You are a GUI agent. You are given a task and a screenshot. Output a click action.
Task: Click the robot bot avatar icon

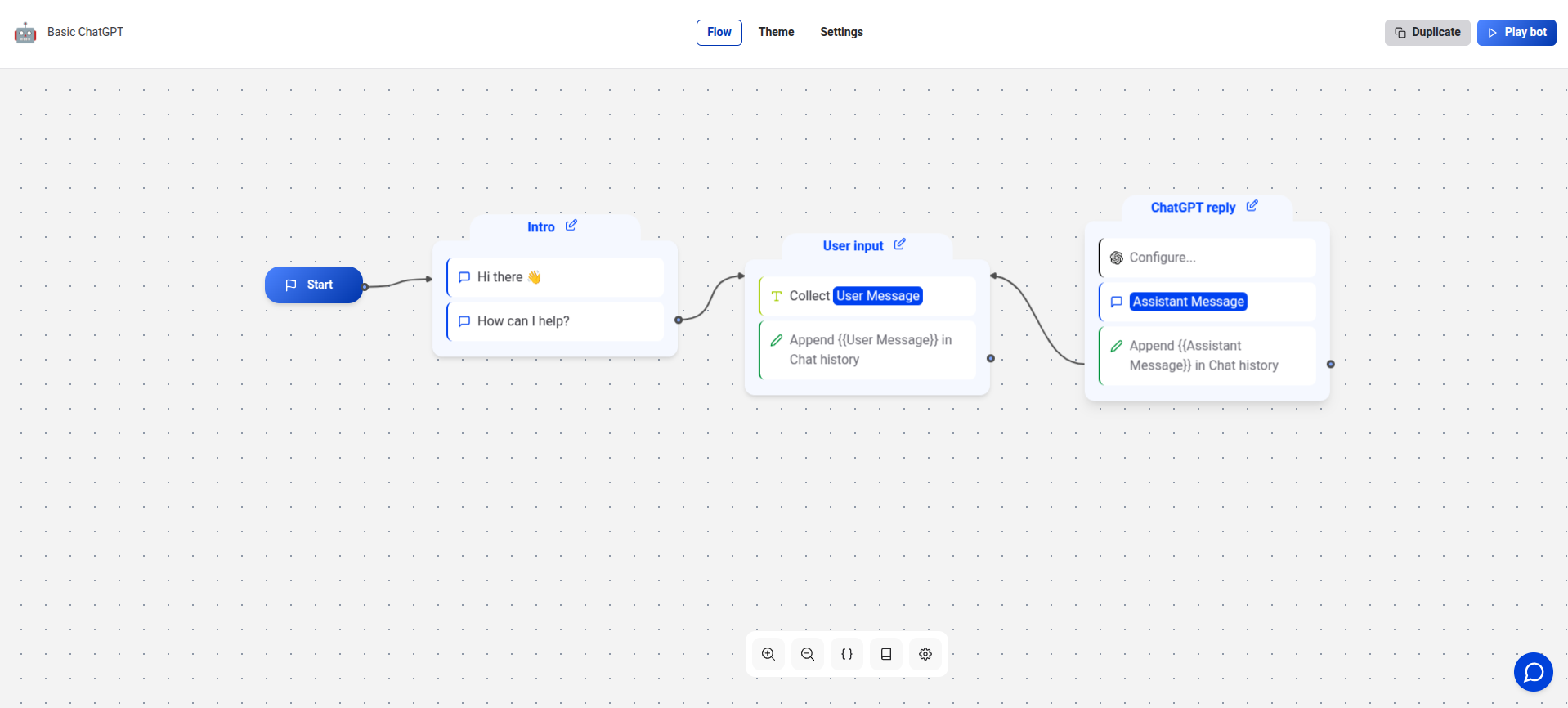(x=25, y=33)
